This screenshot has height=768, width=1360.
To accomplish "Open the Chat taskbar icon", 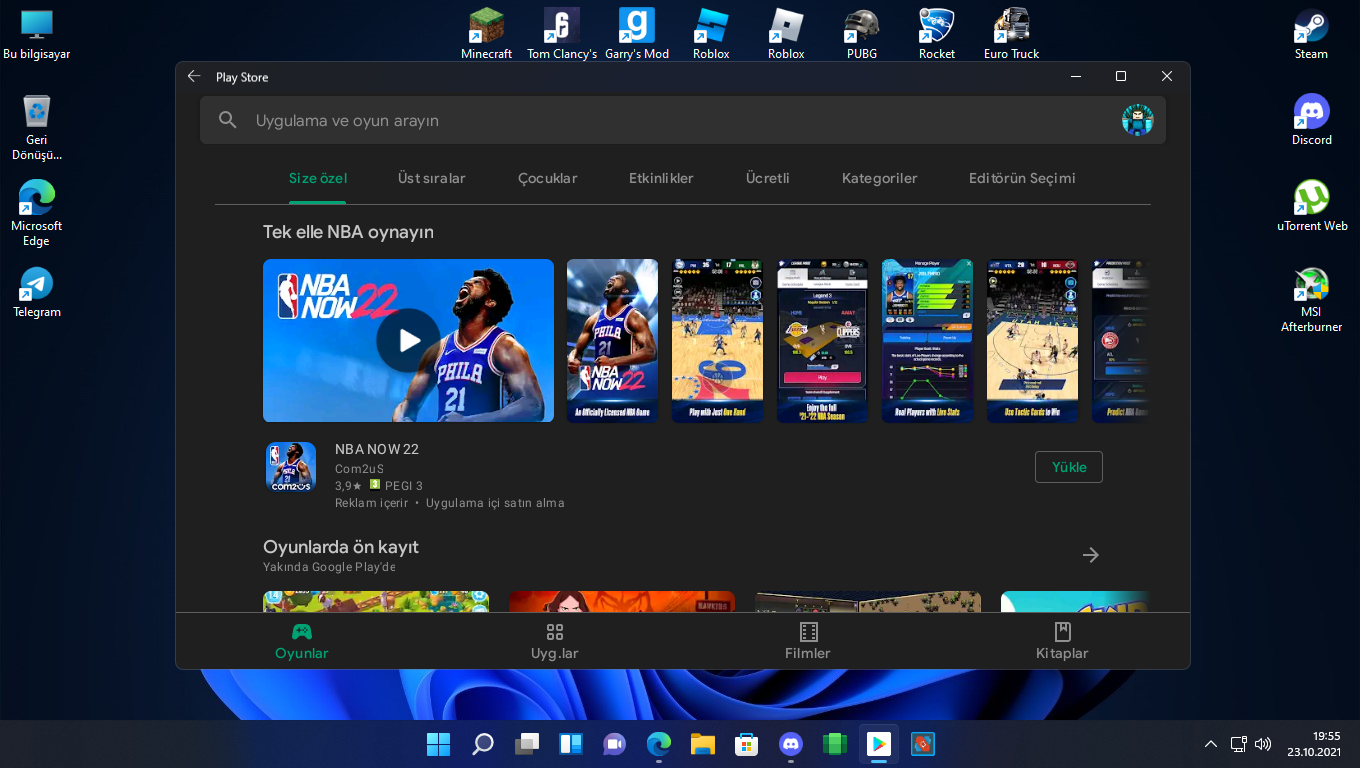I will pyautogui.click(x=614, y=744).
